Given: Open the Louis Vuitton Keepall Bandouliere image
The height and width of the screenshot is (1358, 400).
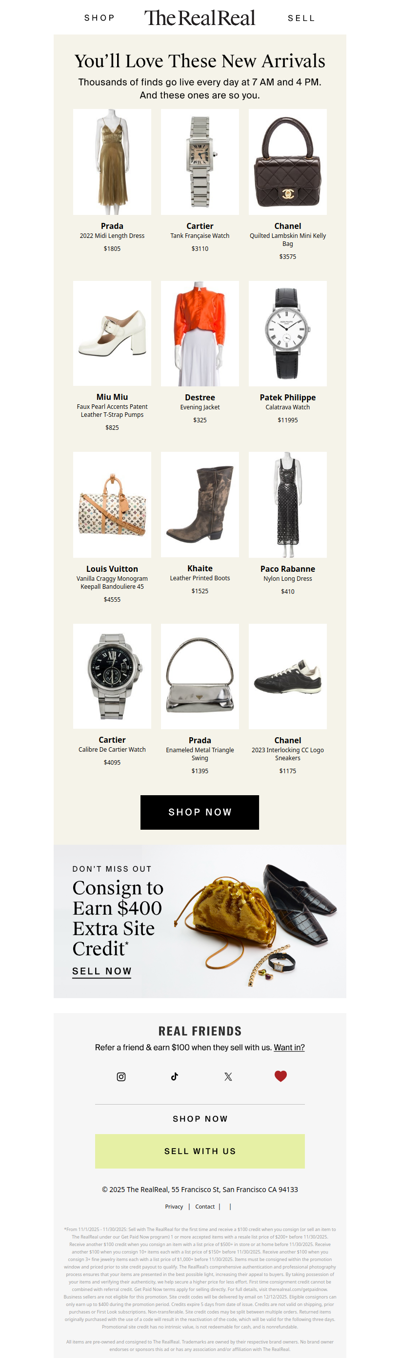Looking at the screenshot, I should tap(112, 505).
